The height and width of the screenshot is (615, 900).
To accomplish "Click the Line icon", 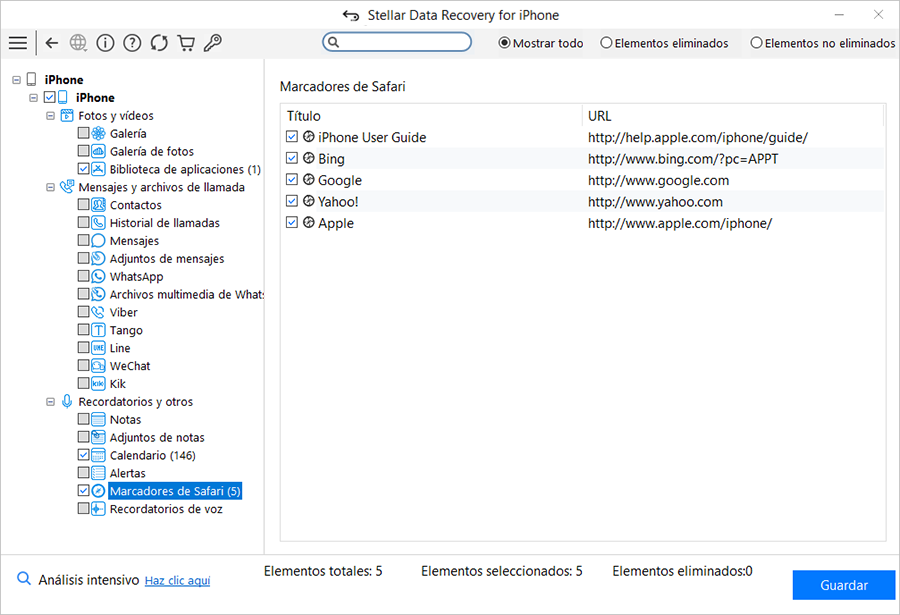I will (99, 347).
